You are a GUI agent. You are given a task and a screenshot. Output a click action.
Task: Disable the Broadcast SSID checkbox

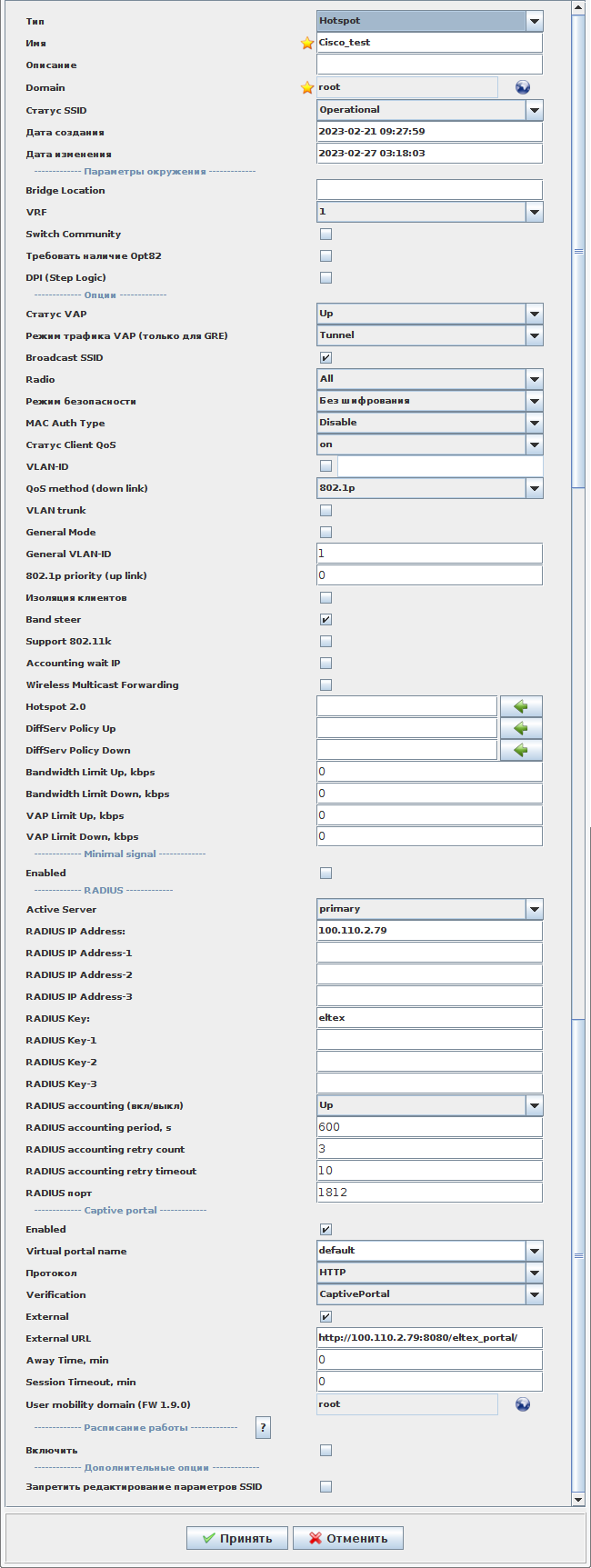coord(326,358)
